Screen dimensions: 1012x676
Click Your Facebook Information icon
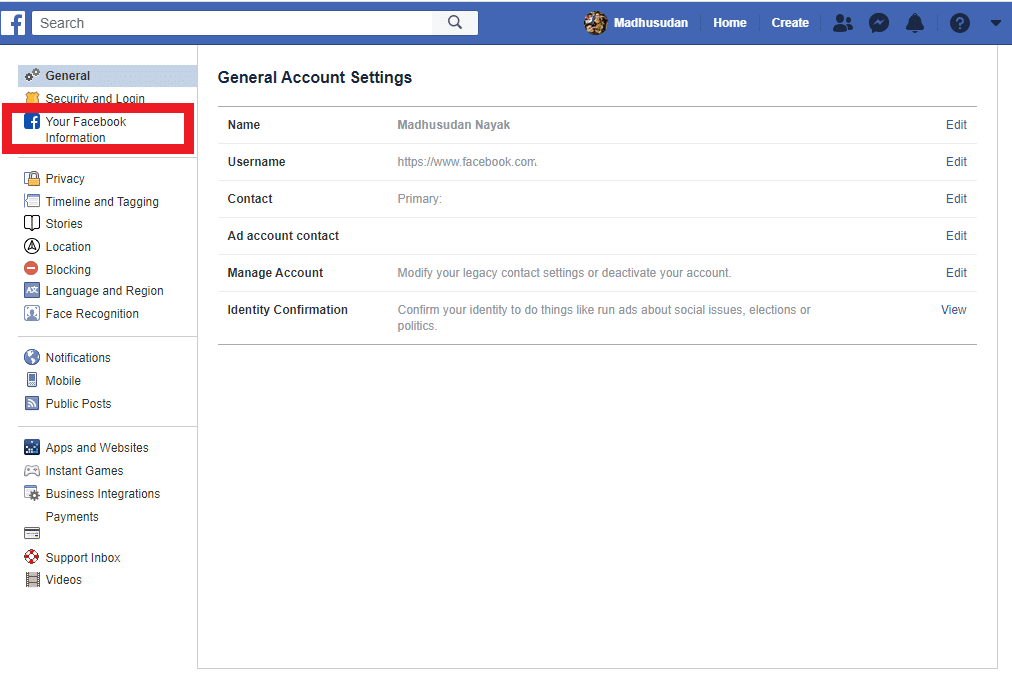[32, 121]
